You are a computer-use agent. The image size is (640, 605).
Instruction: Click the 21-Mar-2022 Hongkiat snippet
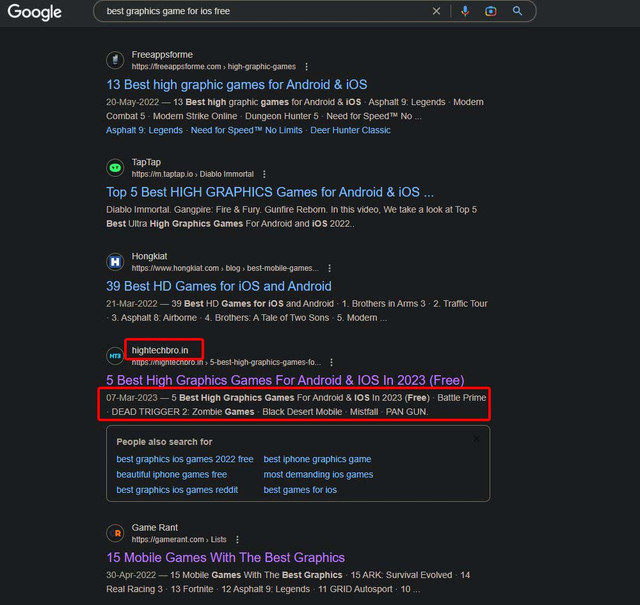[297, 311]
